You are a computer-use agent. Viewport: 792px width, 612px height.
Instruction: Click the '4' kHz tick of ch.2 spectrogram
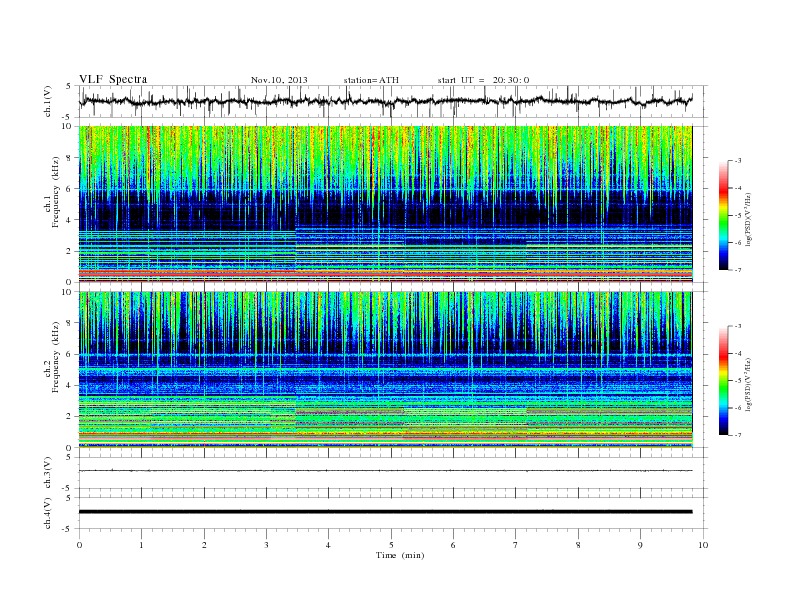[69, 386]
